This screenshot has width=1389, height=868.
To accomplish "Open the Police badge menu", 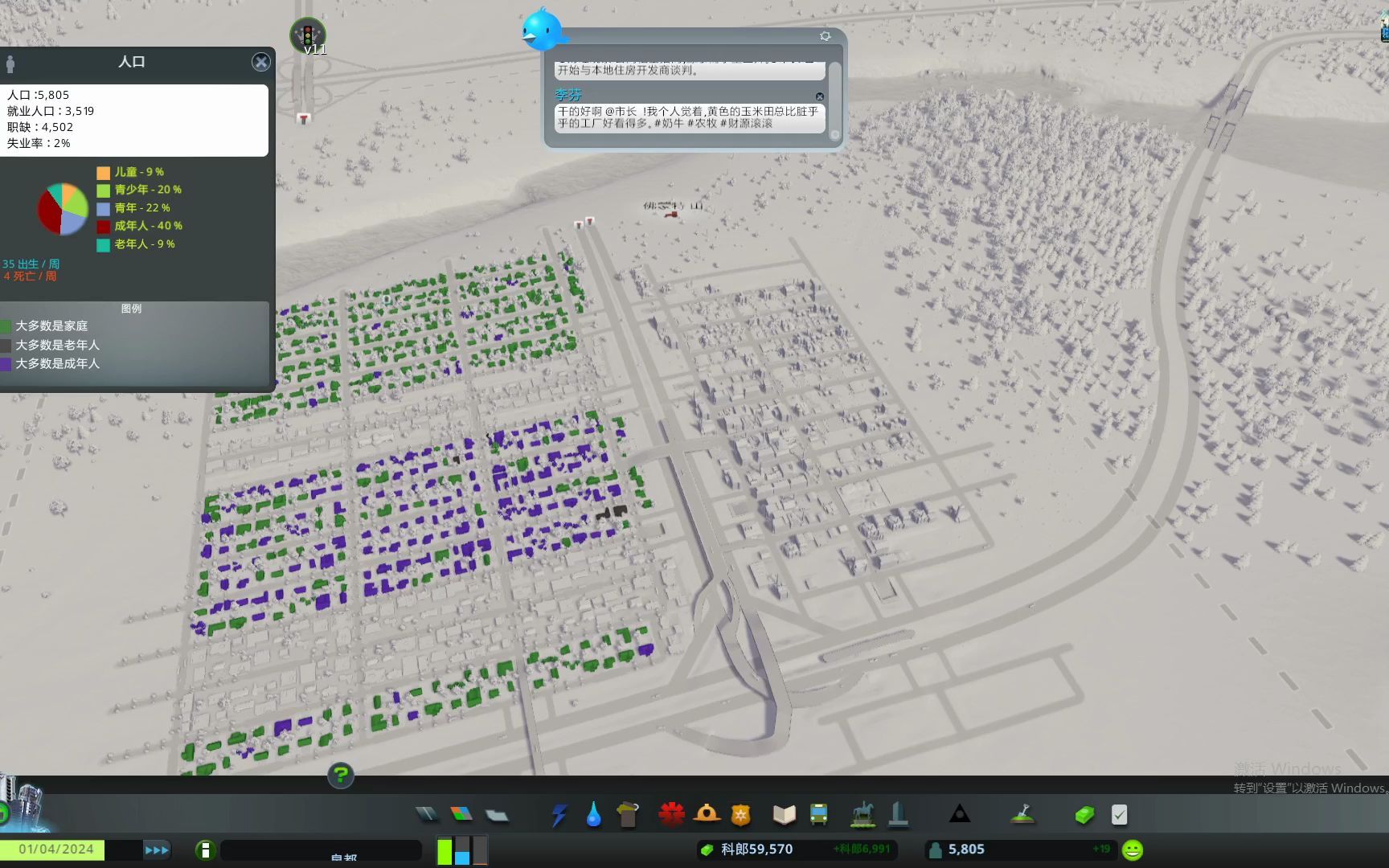I will coord(740,815).
